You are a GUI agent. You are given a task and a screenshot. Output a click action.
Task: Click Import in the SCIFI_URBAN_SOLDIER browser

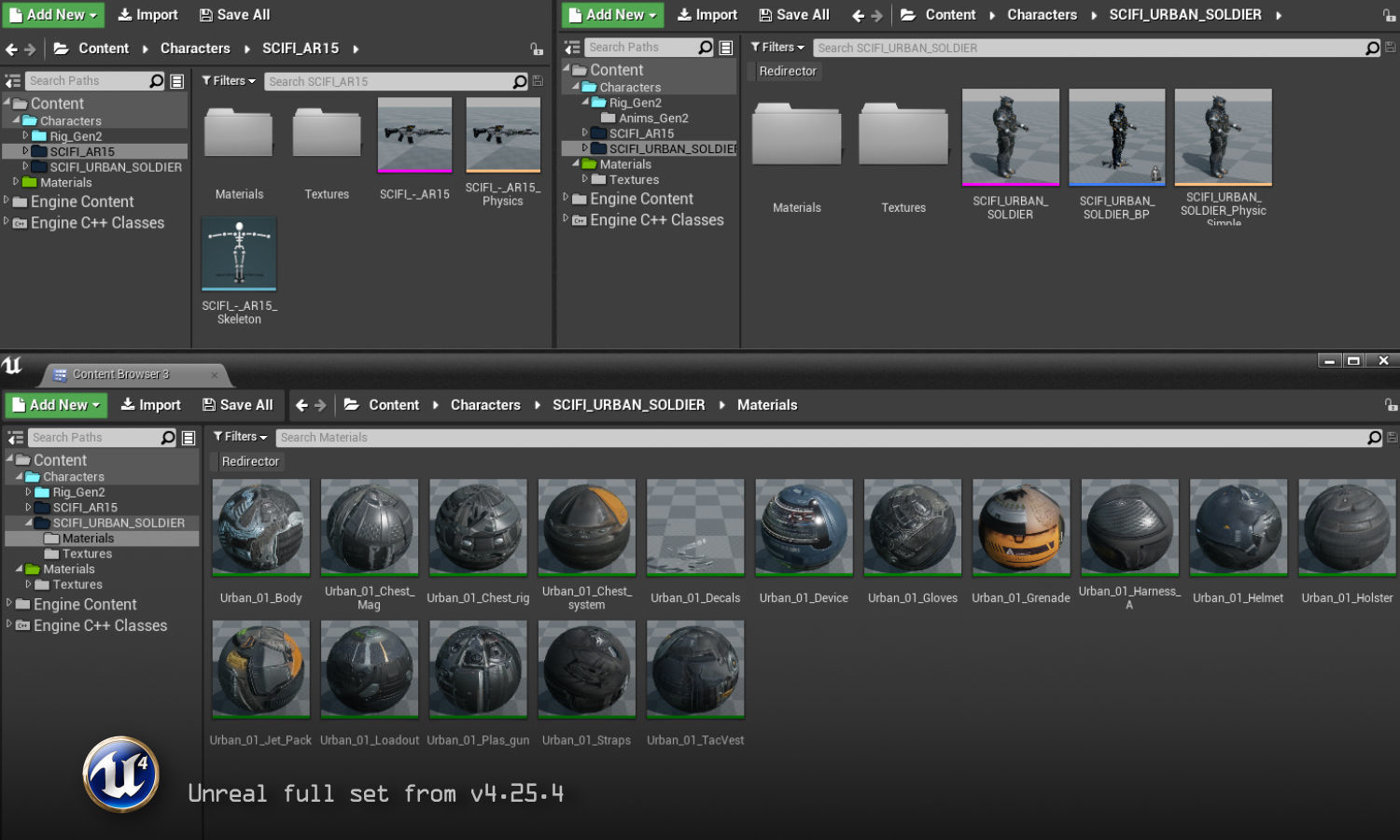pyautogui.click(x=707, y=15)
